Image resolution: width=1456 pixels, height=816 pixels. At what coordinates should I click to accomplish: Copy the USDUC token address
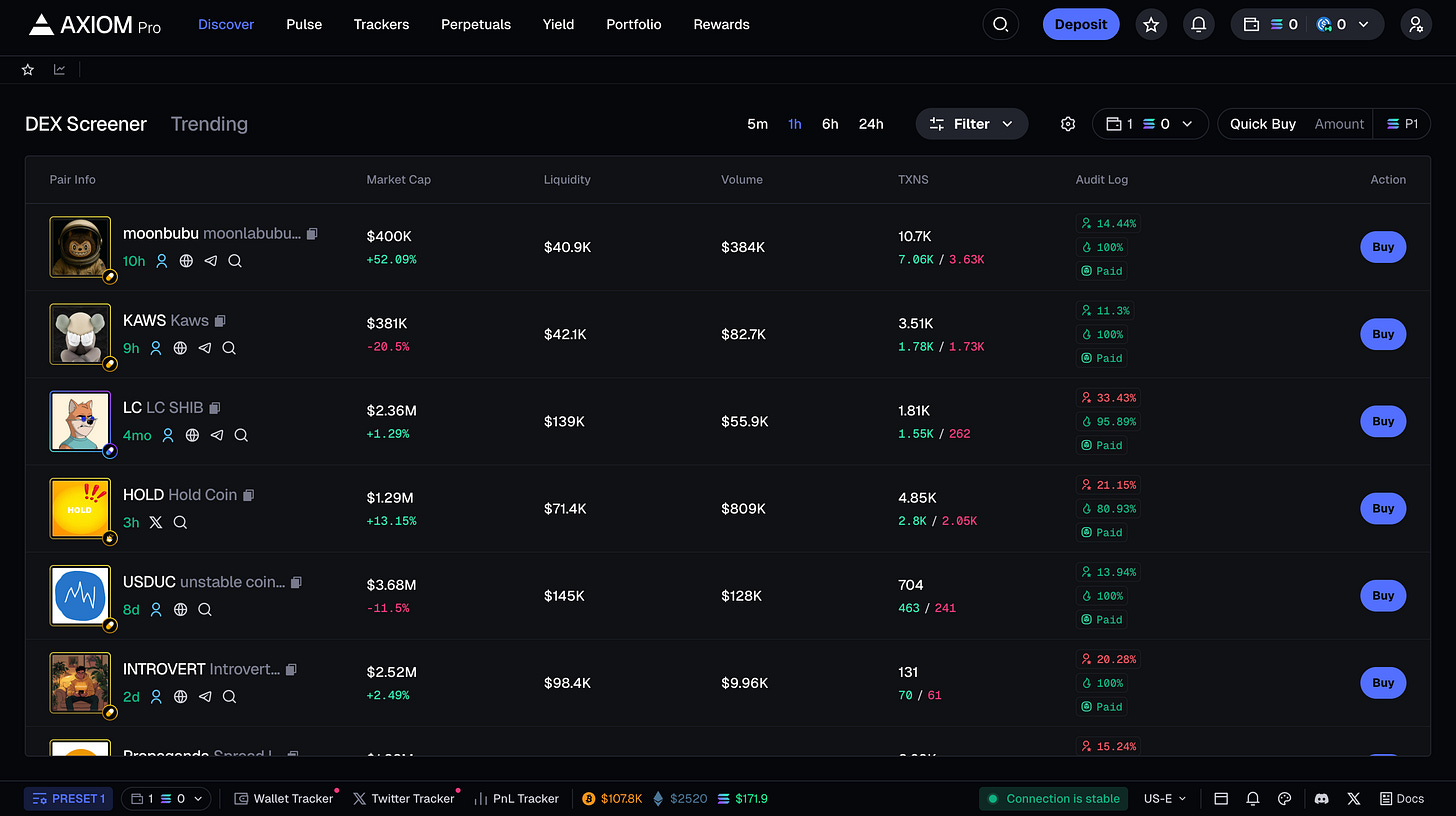(296, 581)
